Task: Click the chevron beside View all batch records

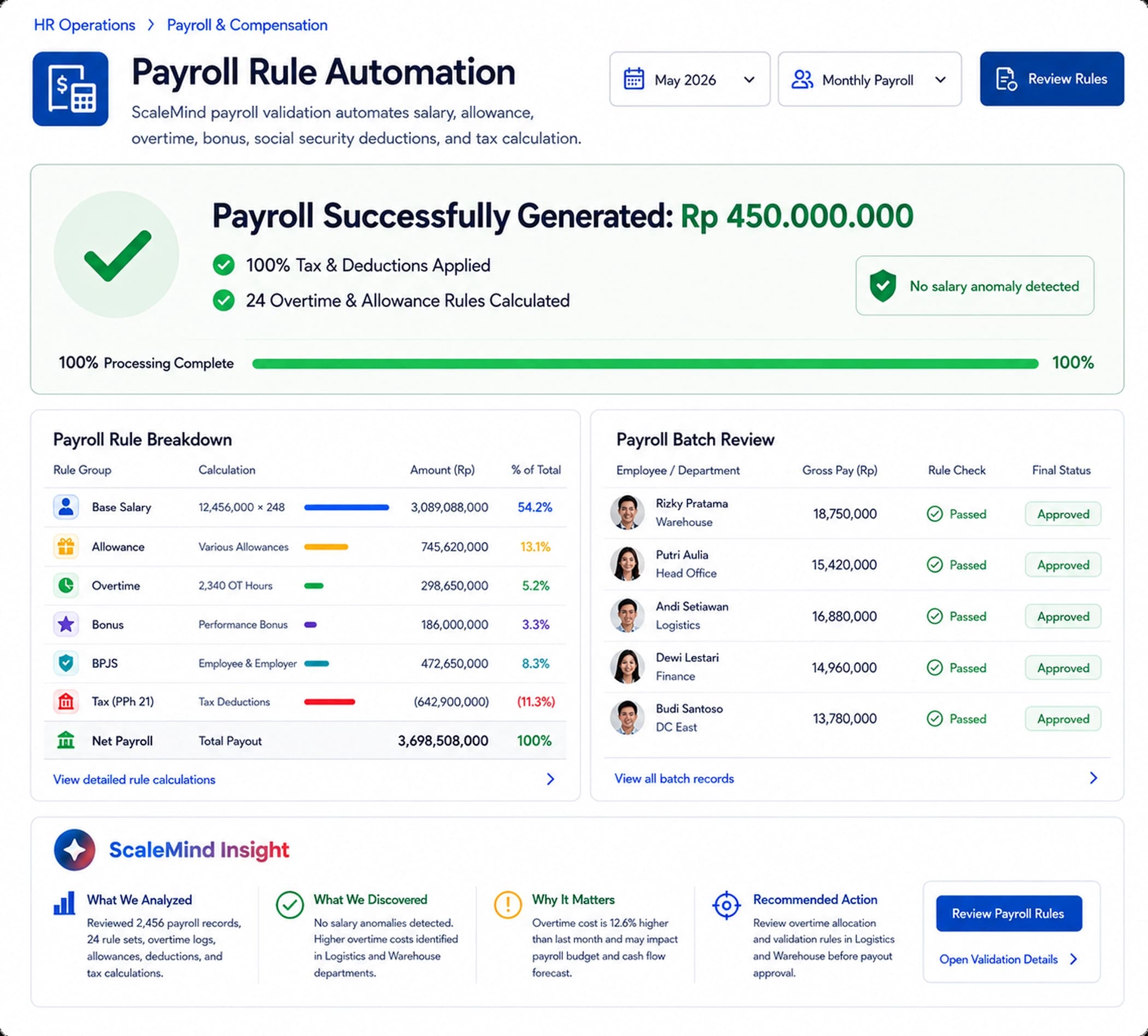Action: (x=1093, y=778)
